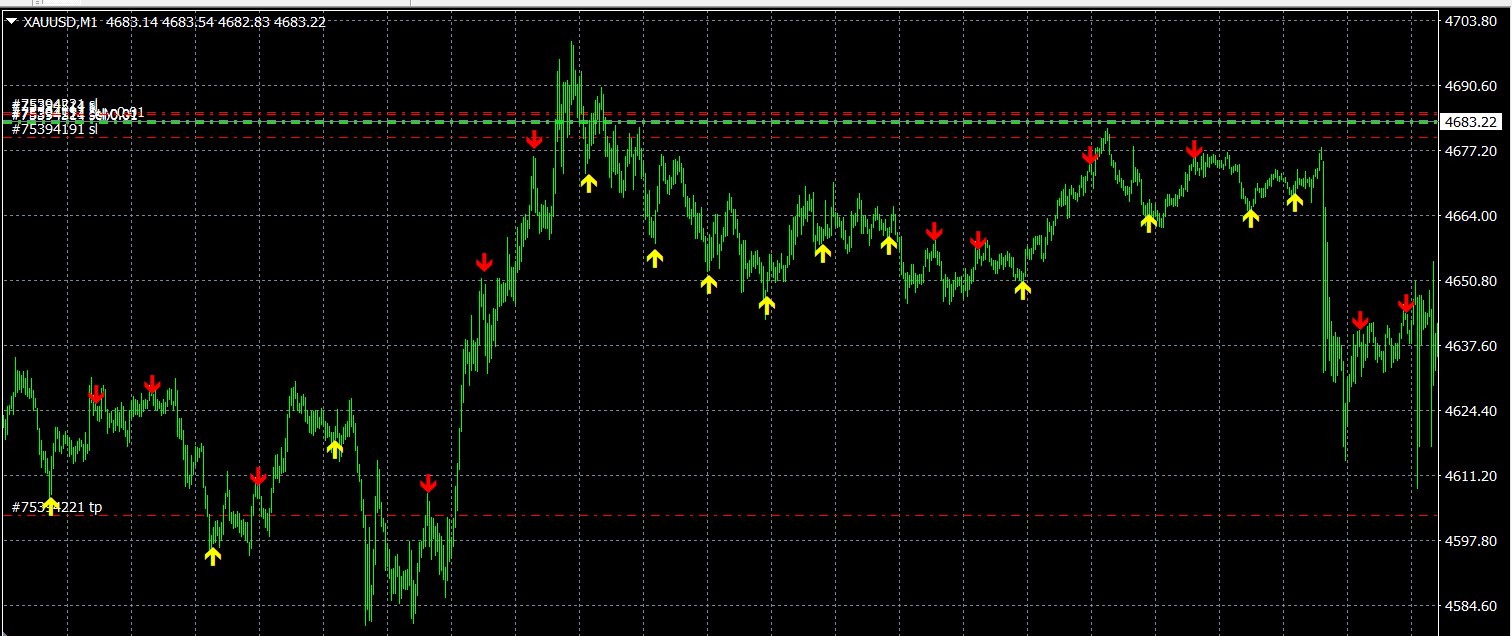
Task: Click the rightmost yellow up signal arrow
Action: pyautogui.click(x=1295, y=202)
